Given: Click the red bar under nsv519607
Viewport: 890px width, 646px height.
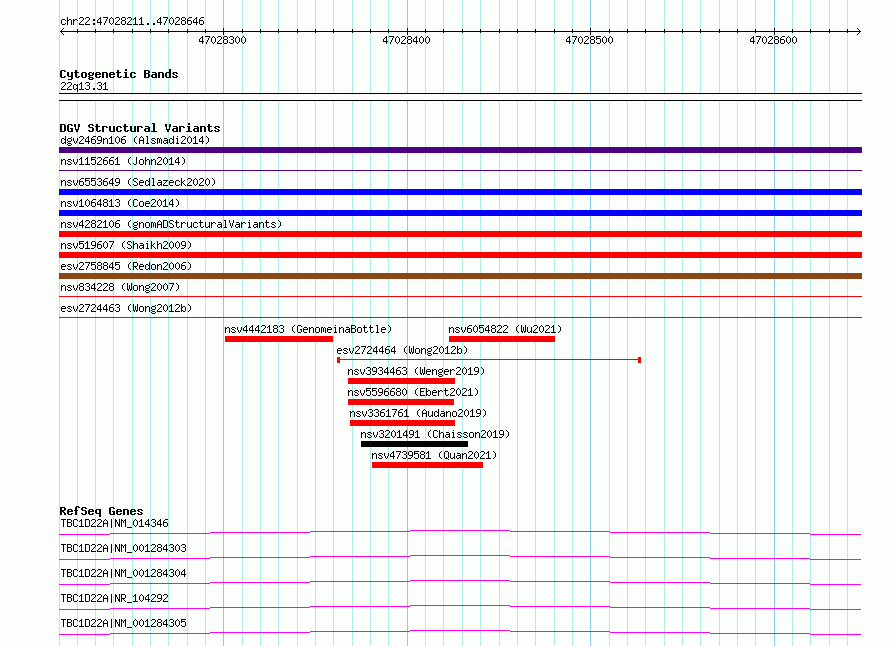Looking at the screenshot, I should tap(460, 255).
